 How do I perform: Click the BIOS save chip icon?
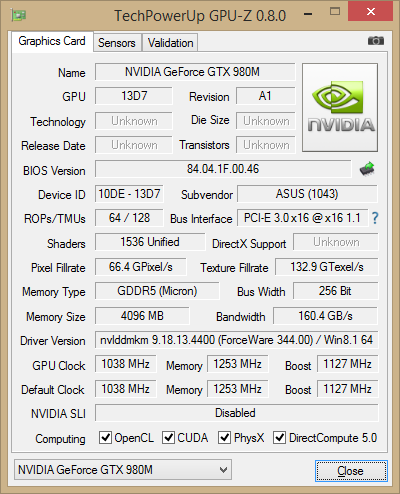[x=367, y=169]
